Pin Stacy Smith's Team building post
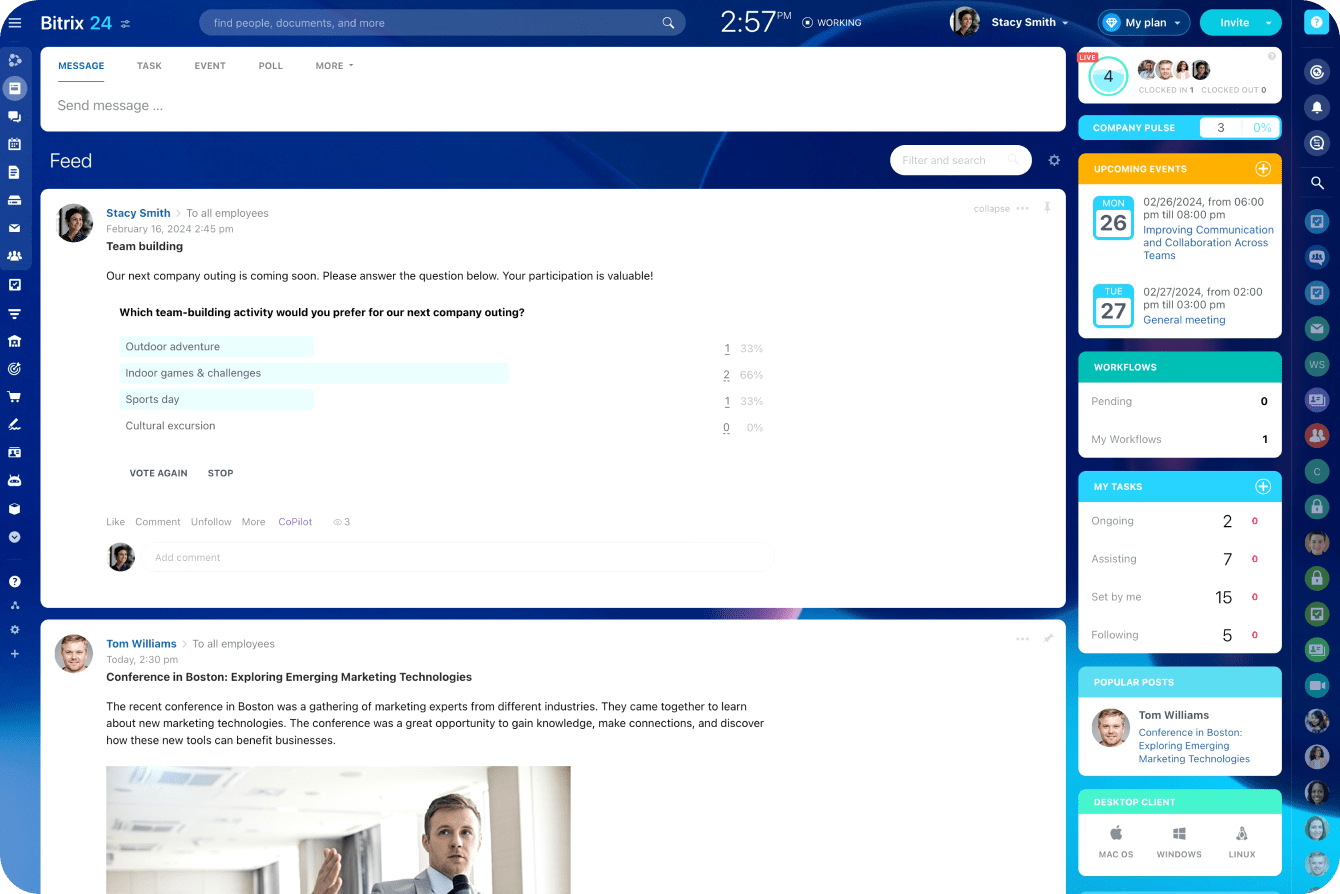The image size is (1340, 894). tap(1047, 208)
